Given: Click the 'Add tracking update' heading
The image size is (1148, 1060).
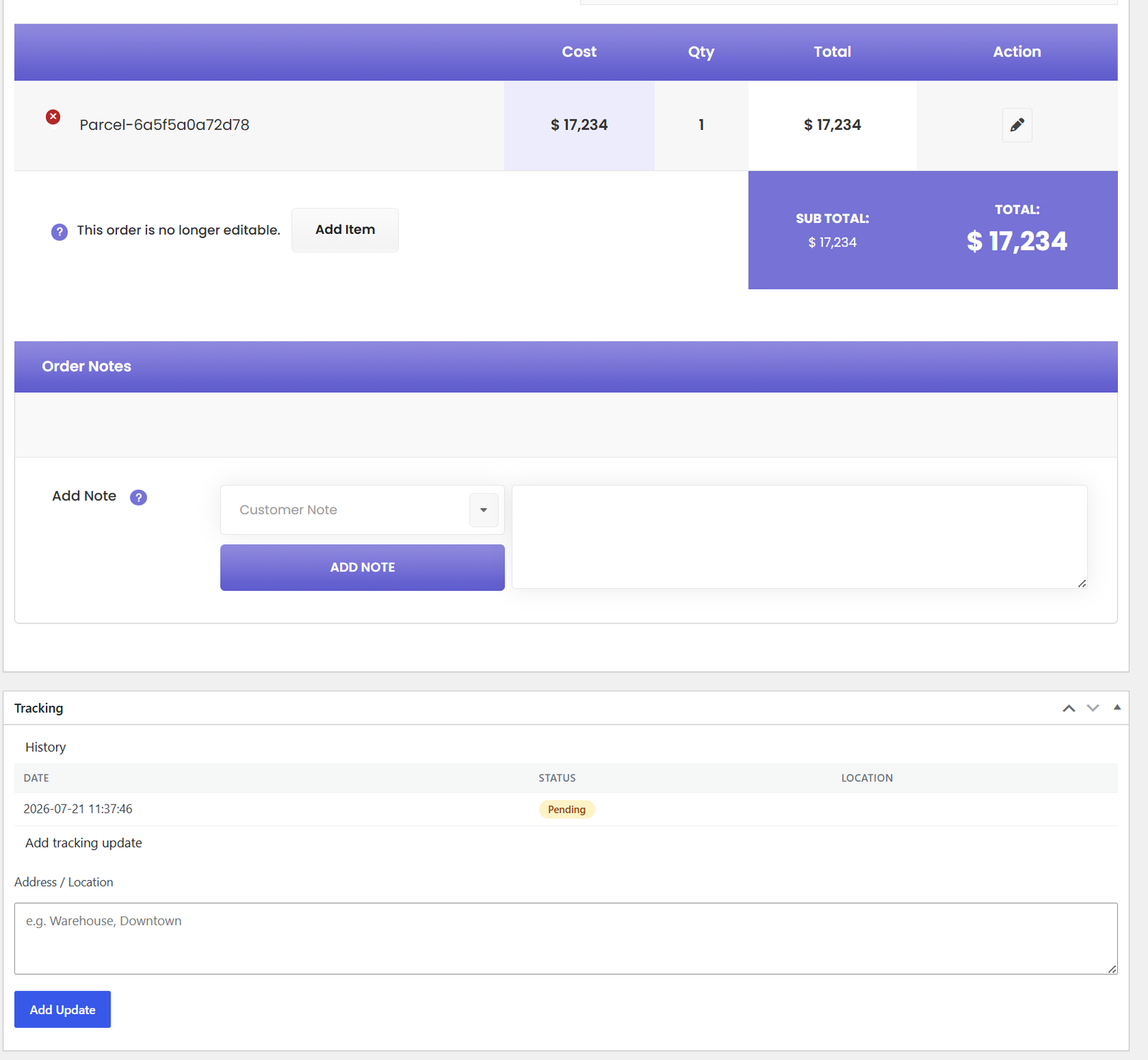Looking at the screenshot, I should (83, 843).
